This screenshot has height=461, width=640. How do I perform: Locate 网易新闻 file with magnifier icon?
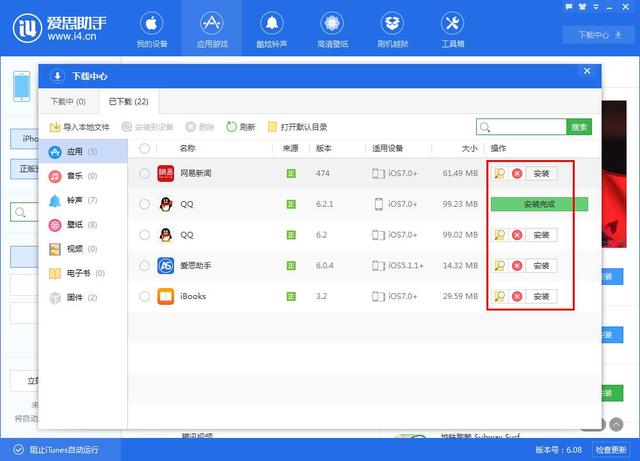tap(500, 174)
